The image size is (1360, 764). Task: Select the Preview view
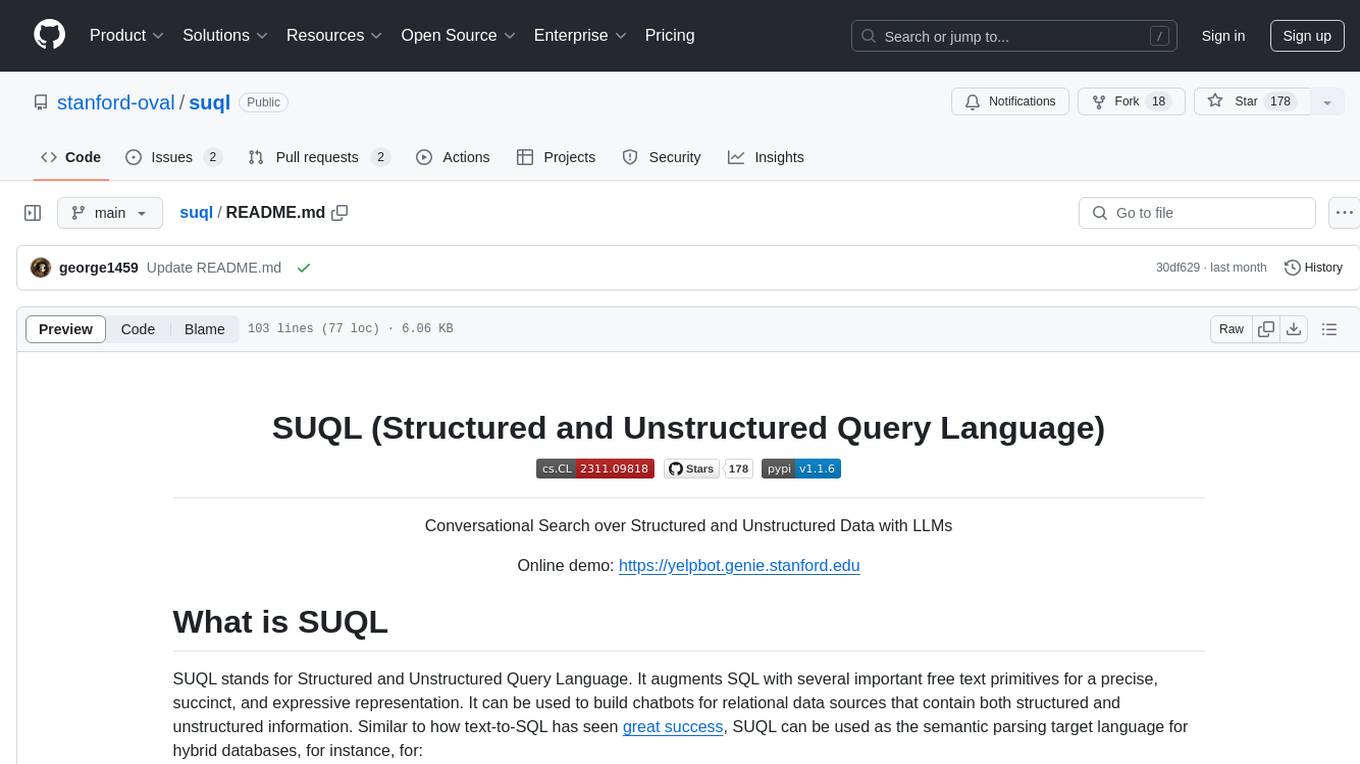[x=66, y=329]
